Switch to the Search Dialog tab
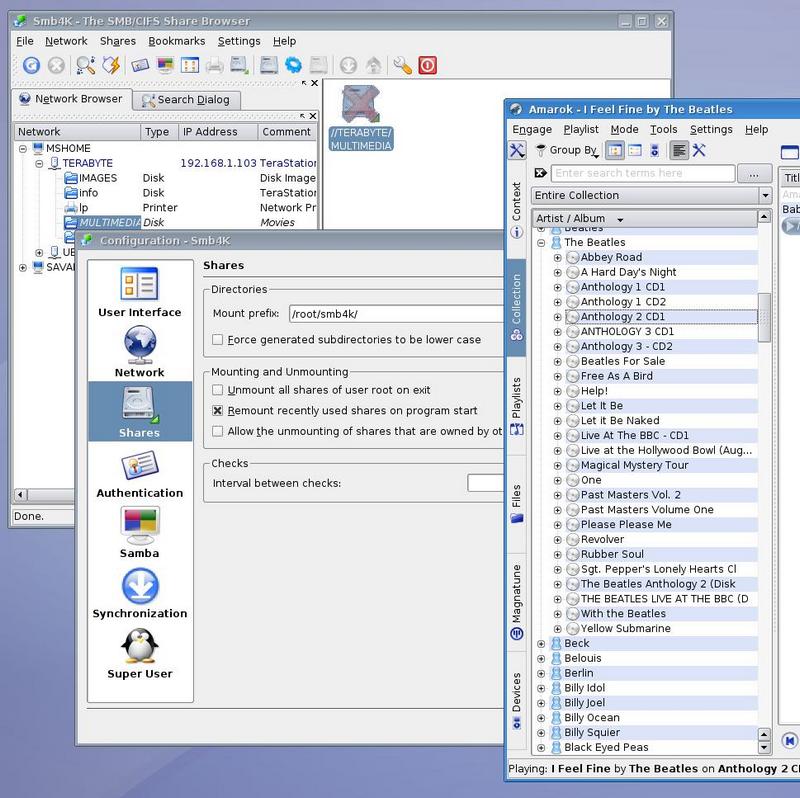Viewport: 800px width, 798px height. (x=186, y=100)
